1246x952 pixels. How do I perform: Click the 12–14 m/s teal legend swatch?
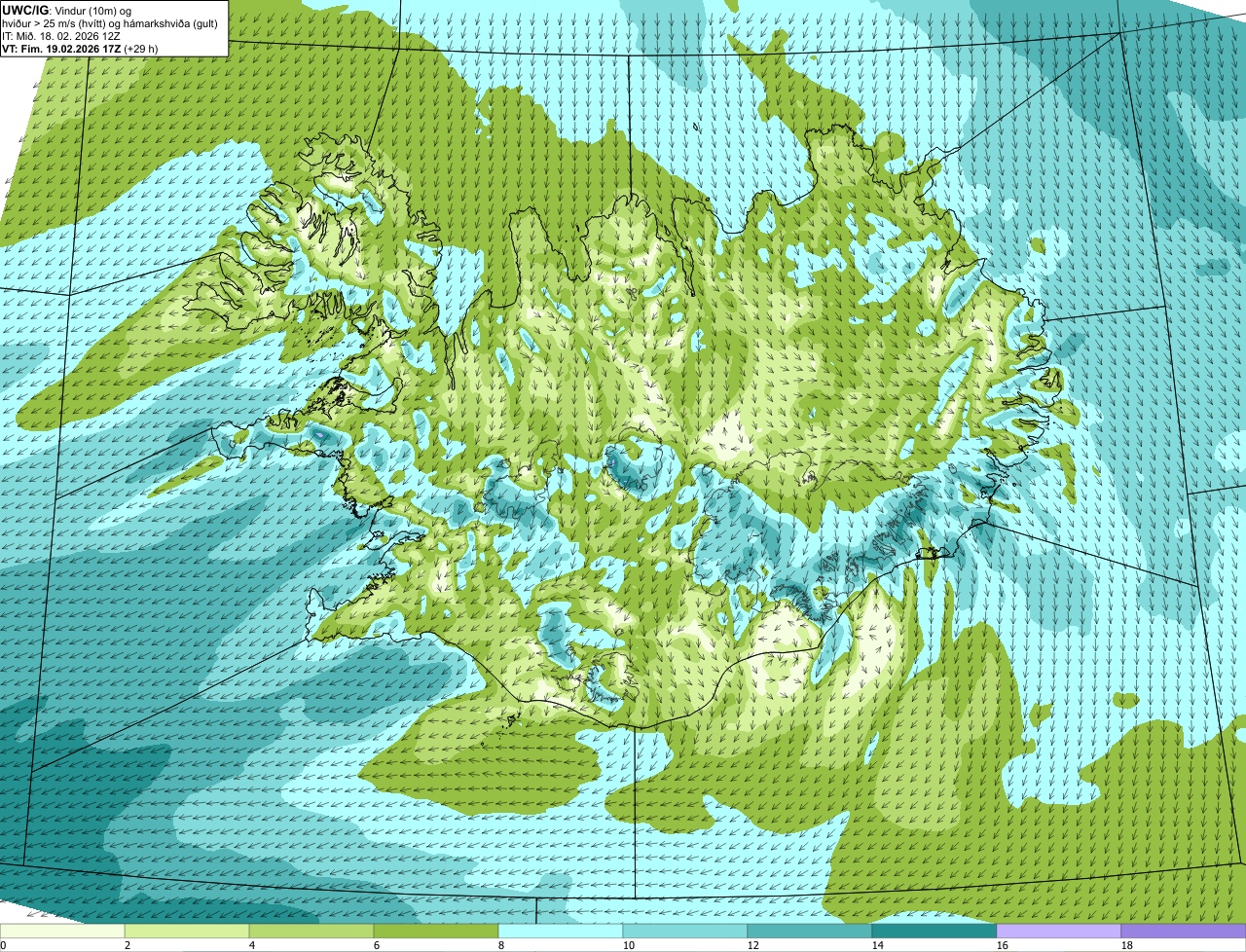point(810,932)
